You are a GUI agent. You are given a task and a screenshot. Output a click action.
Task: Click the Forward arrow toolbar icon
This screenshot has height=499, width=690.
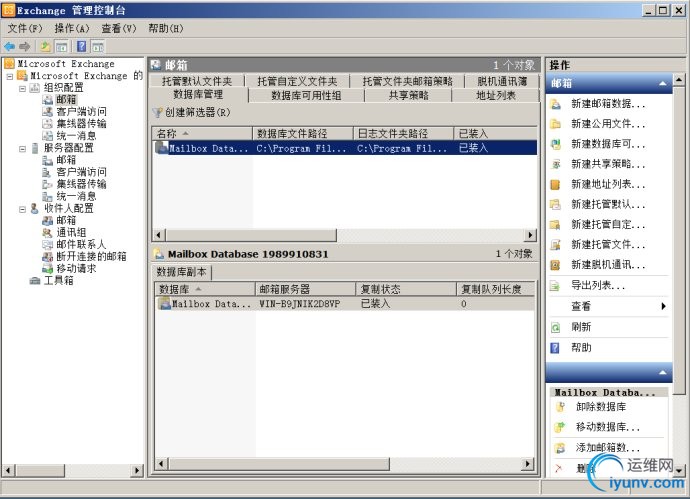[25, 46]
